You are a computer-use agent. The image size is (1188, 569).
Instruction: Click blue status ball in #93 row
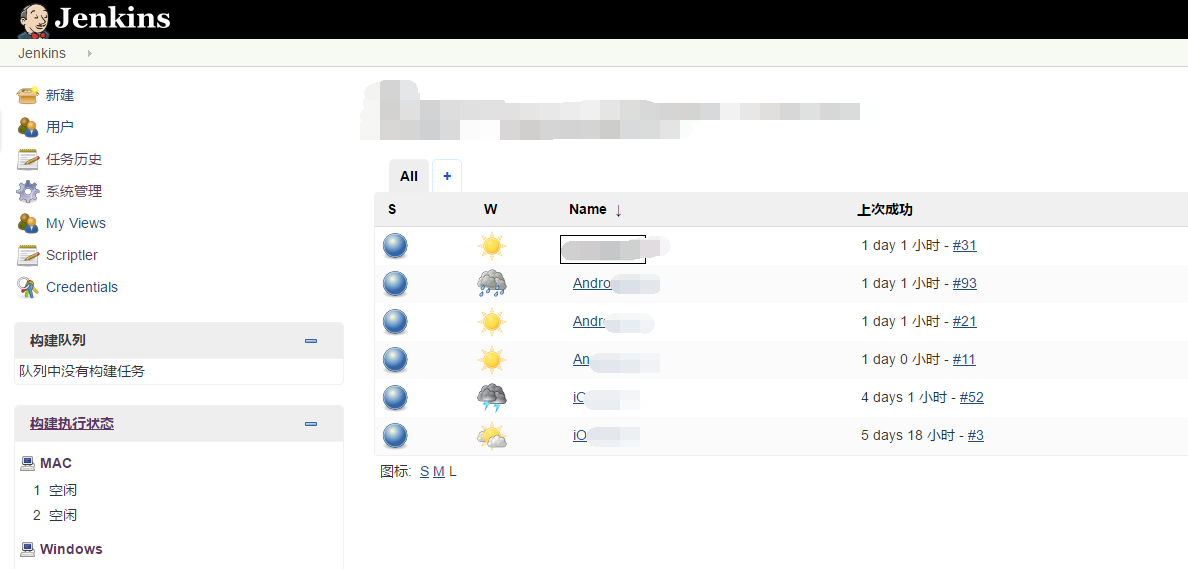[x=395, y=283]
